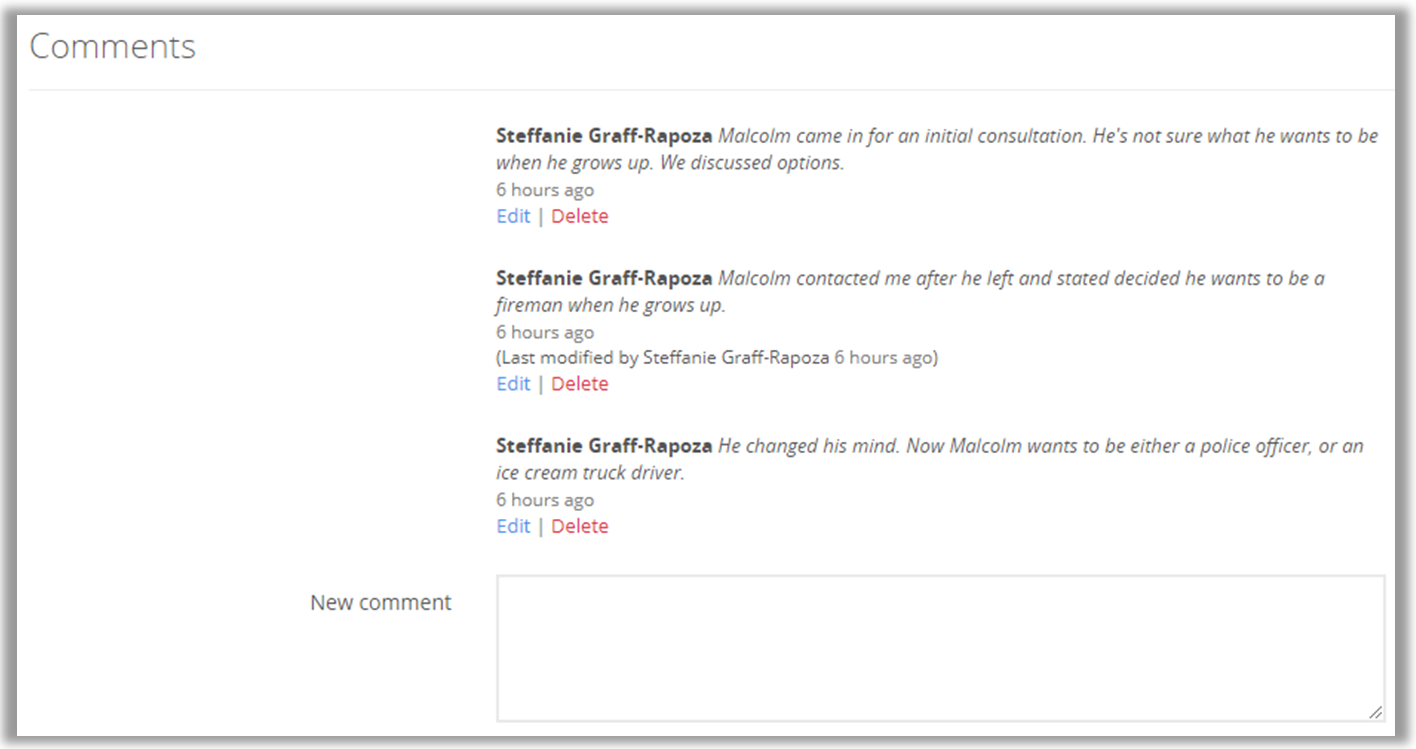Edit the fireman comment
The width and height of the screenshot is (1416, 749).
pos(513,384)
